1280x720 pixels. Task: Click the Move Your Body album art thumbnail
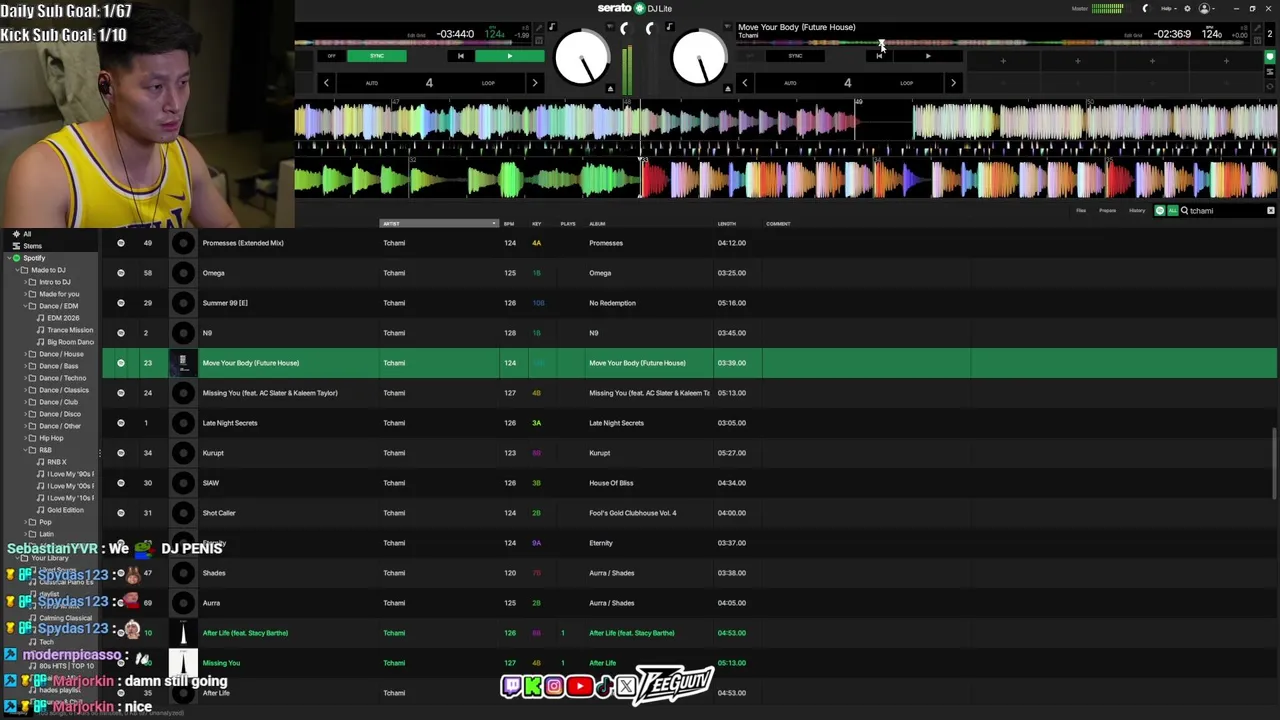pyautogui.click(x=183, y=363)
